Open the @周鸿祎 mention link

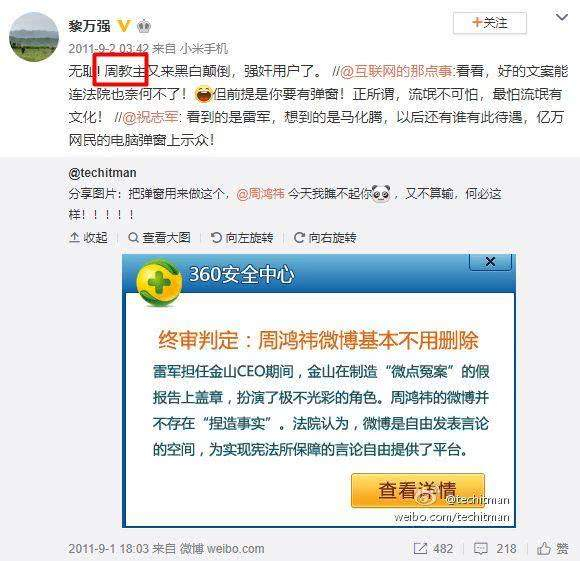click(260, 193)
